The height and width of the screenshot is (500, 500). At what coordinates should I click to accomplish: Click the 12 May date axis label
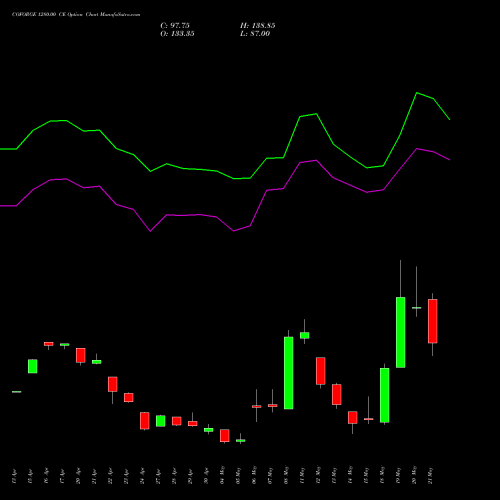[x=318, y=476]
